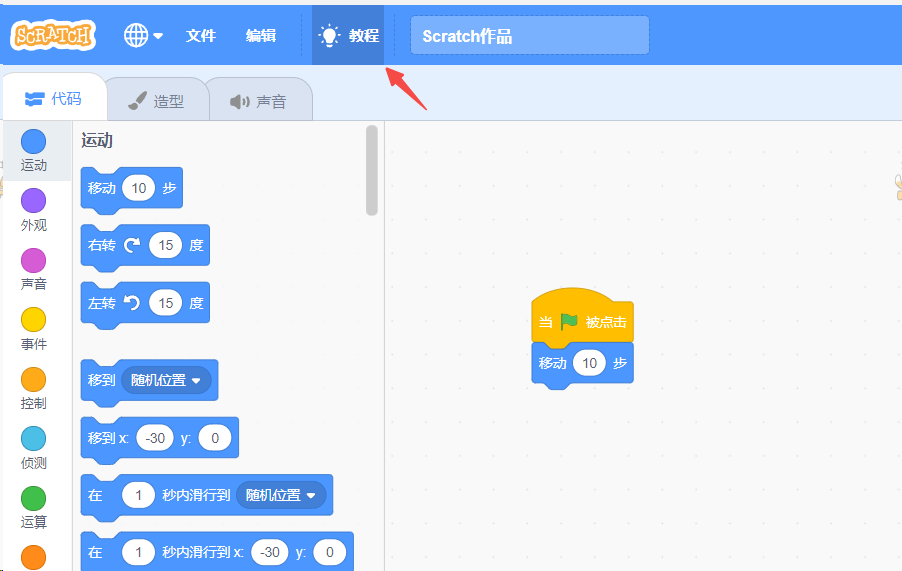Screen dimensions: 902x571
Task: Click the 右转 clockwise arrow icon
Action: point(132,245)
